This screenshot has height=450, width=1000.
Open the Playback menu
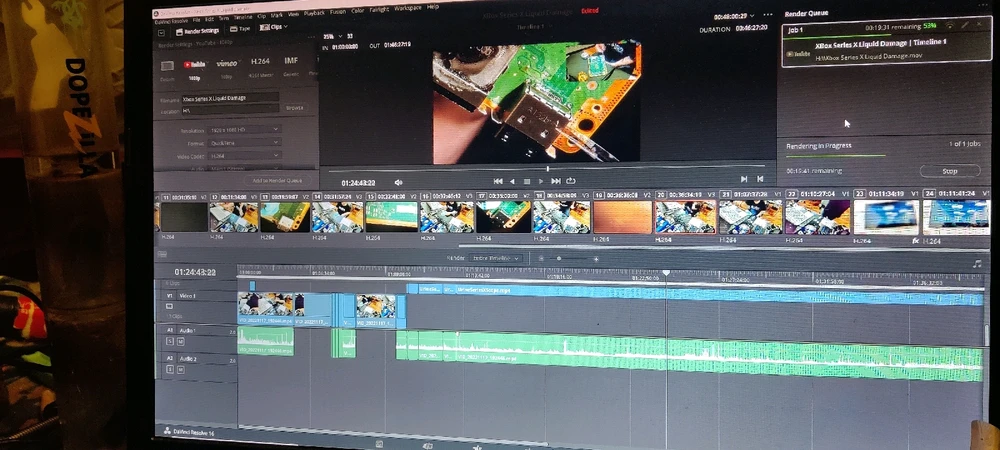(x=314, y=13)
